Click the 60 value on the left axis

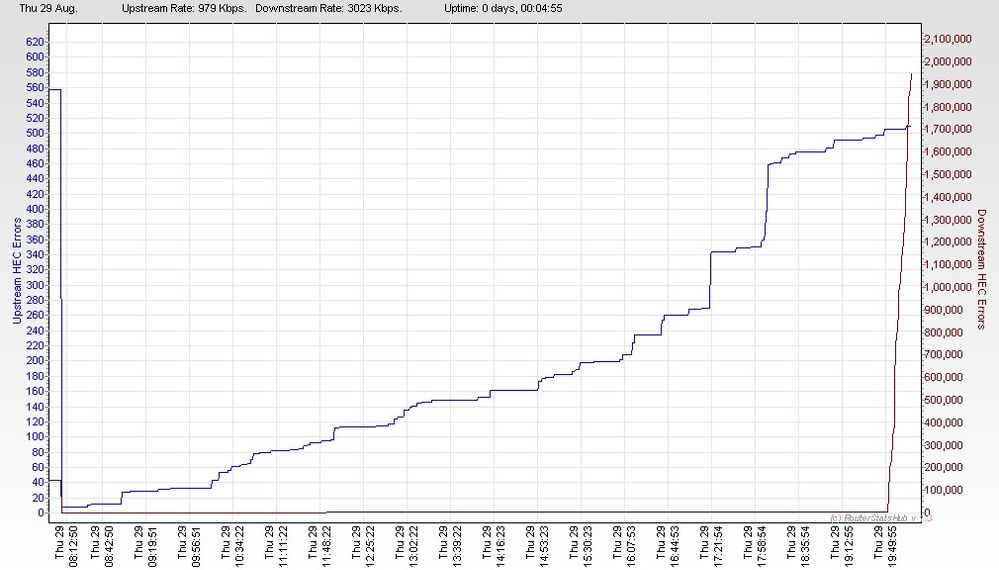[x=38, y=467]
